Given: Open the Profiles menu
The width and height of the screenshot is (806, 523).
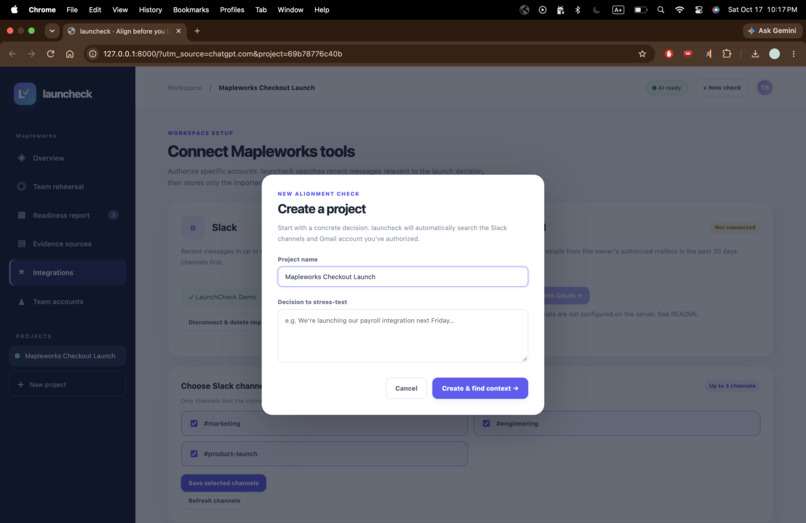Looking at the screenshot, I should 232,10.
